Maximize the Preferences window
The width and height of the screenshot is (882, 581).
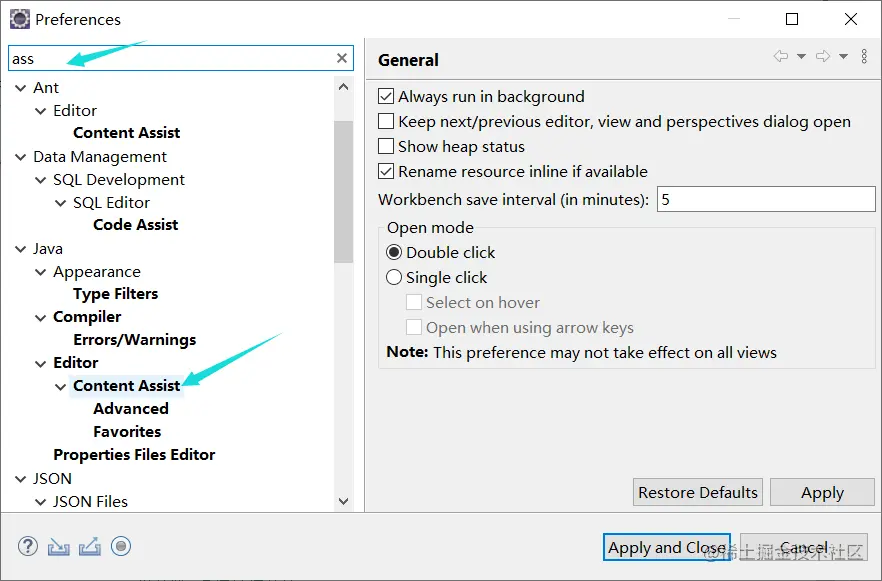792,19
